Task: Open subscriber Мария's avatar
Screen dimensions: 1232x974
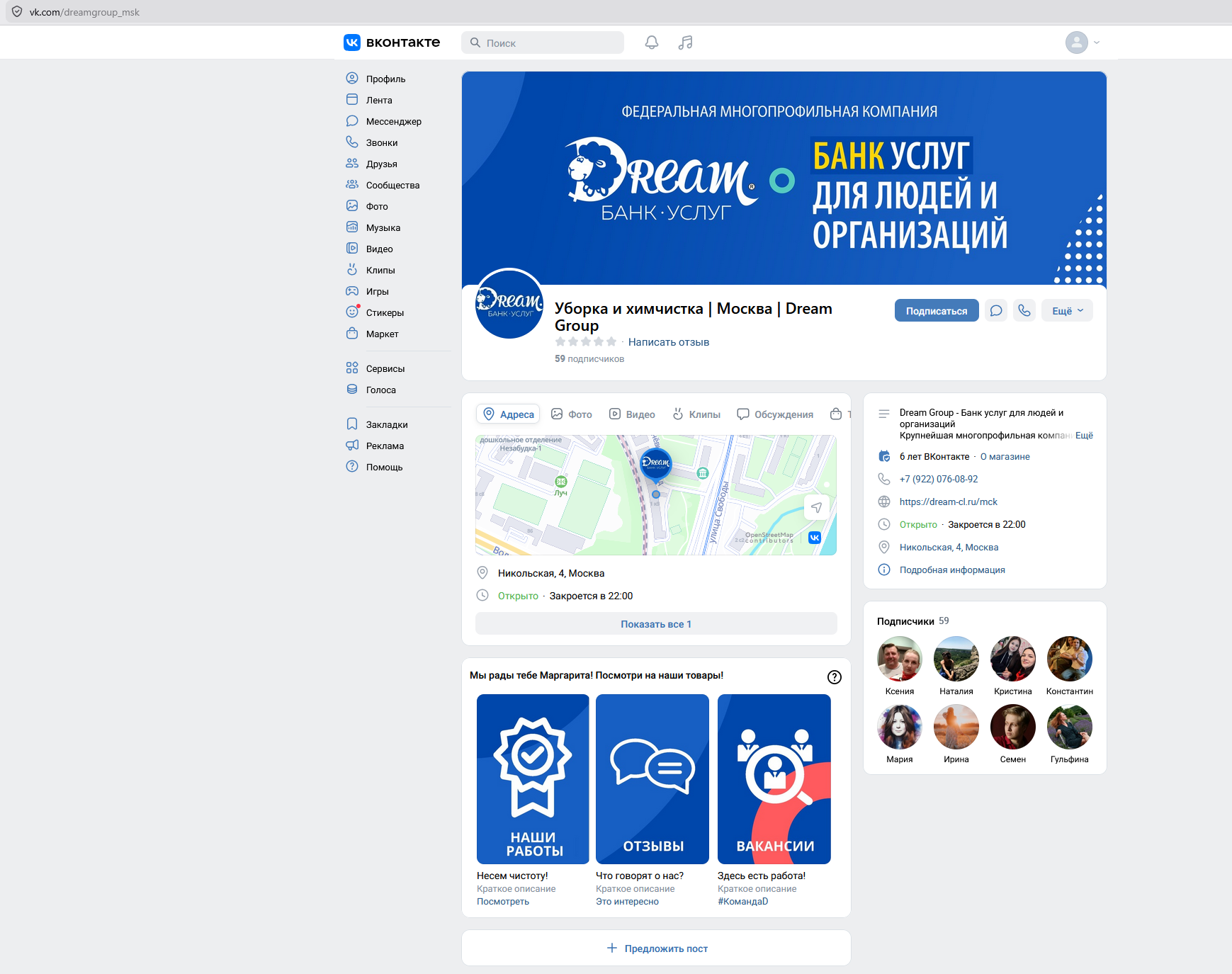Action: 900,726
